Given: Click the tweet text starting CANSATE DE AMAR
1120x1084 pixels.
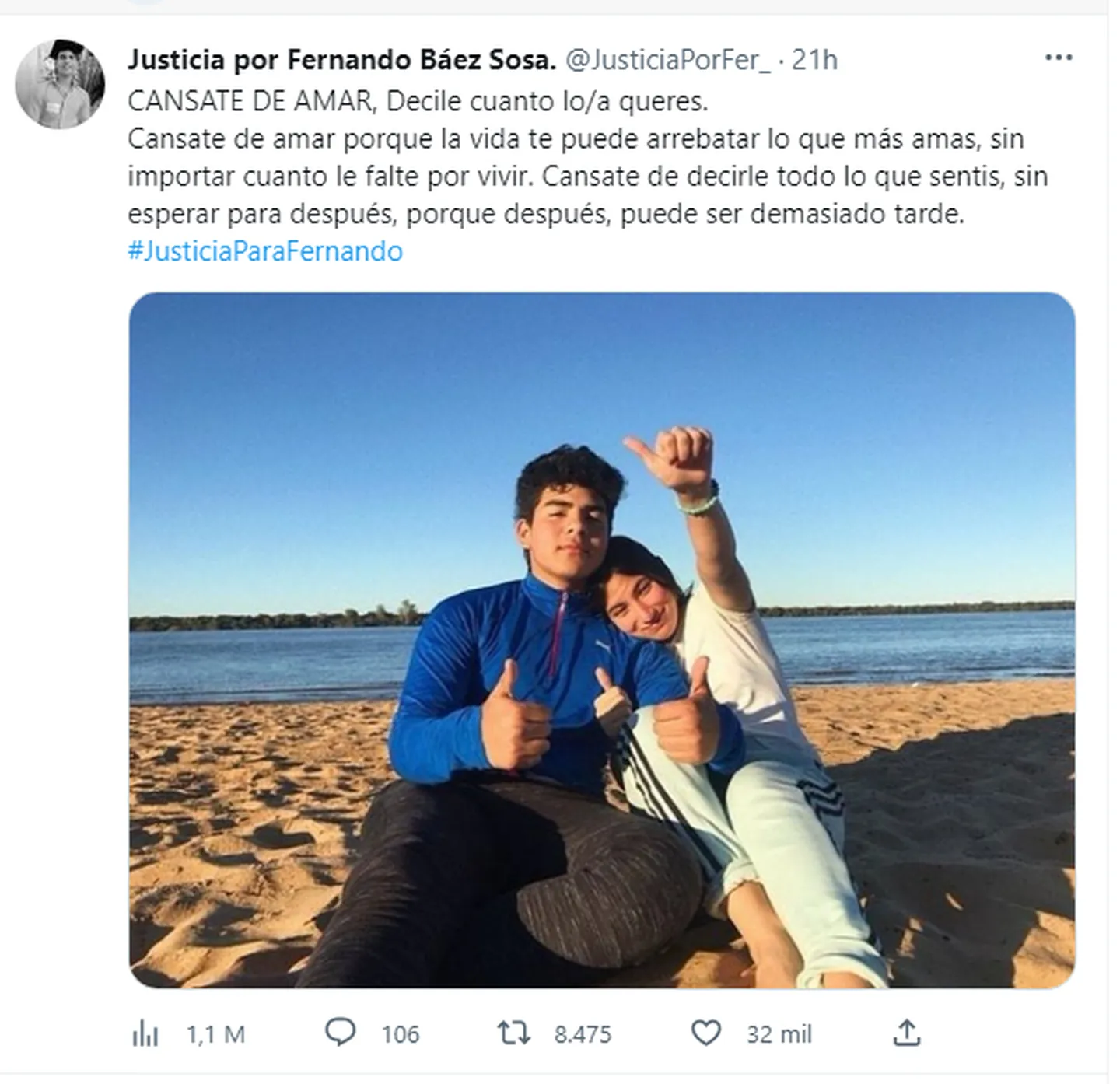Looking at the screenshot, I should [418, 101].
